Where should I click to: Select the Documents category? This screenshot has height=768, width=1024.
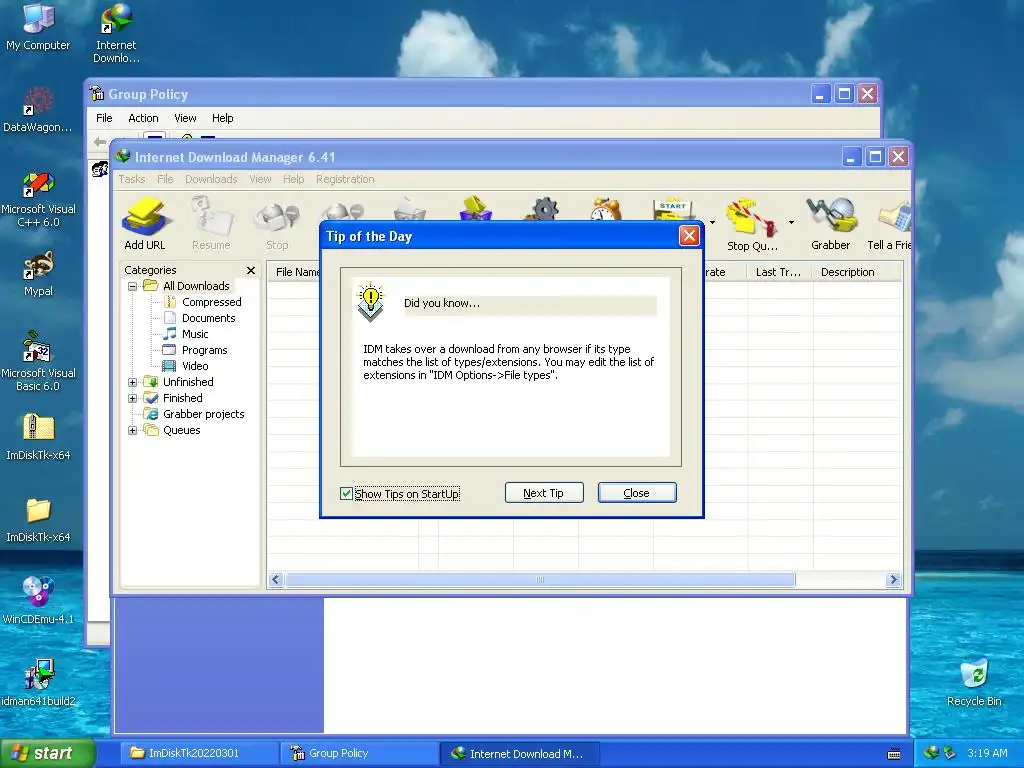tap(208, 318)
